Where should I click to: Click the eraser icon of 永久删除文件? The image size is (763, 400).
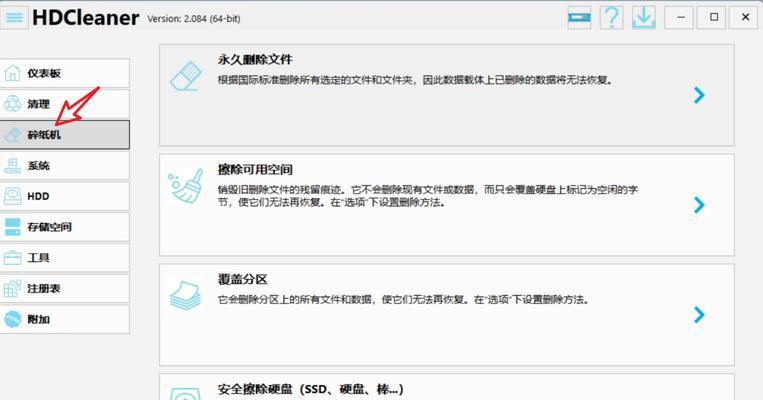pos(185,76)
